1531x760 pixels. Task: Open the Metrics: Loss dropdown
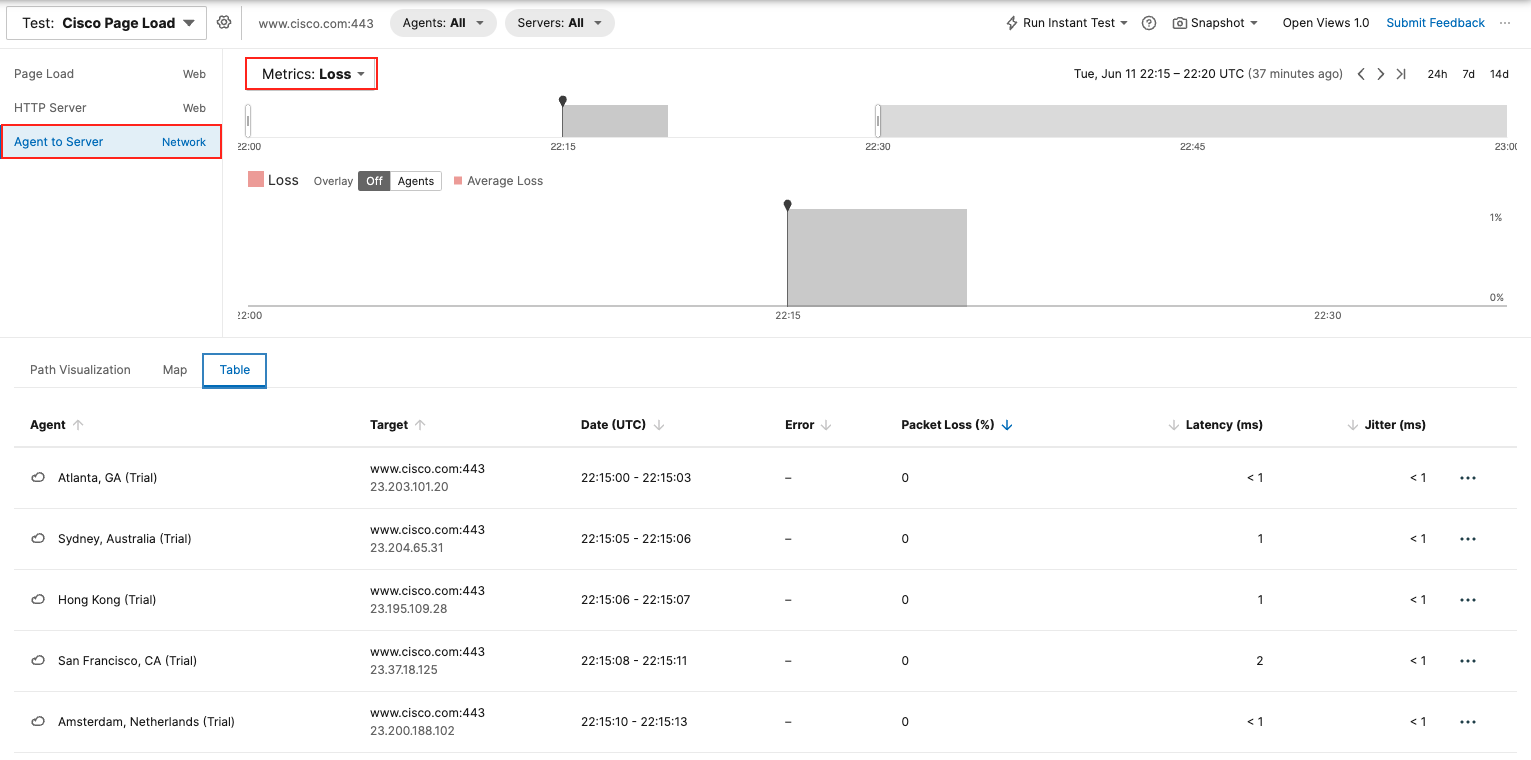[312, 74]
